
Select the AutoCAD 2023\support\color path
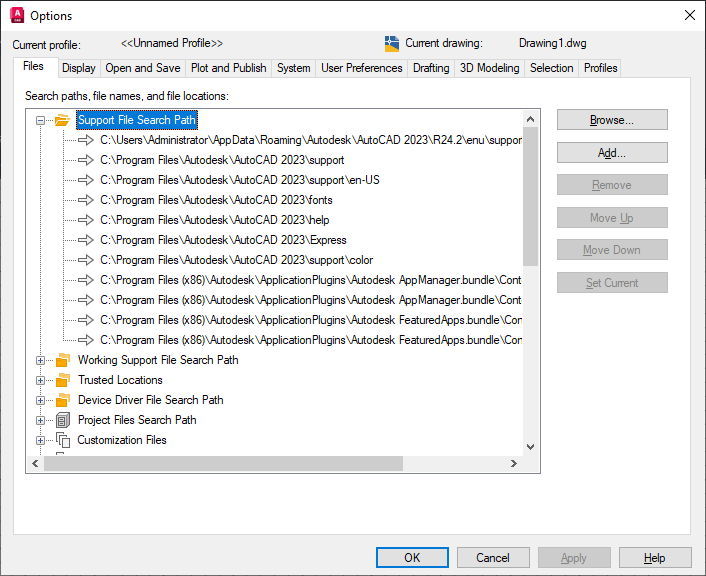click(x=236, y=260)
